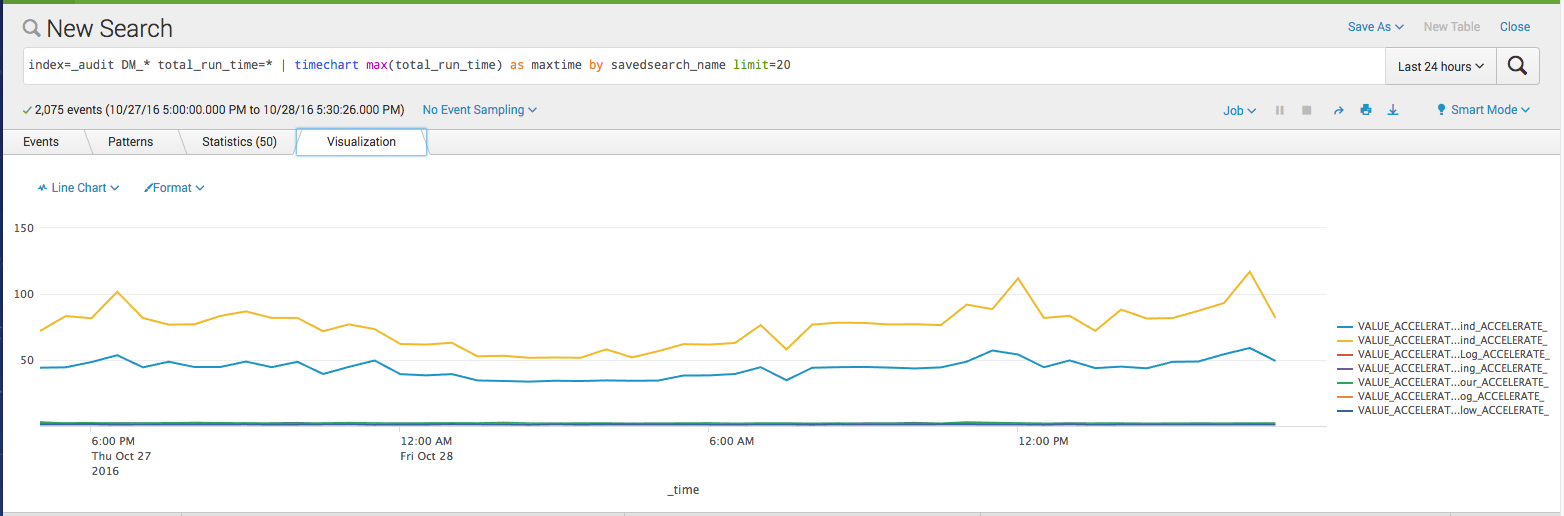Select legend entry ending og_ACCELERATE_ in orange

[1443, 396]
